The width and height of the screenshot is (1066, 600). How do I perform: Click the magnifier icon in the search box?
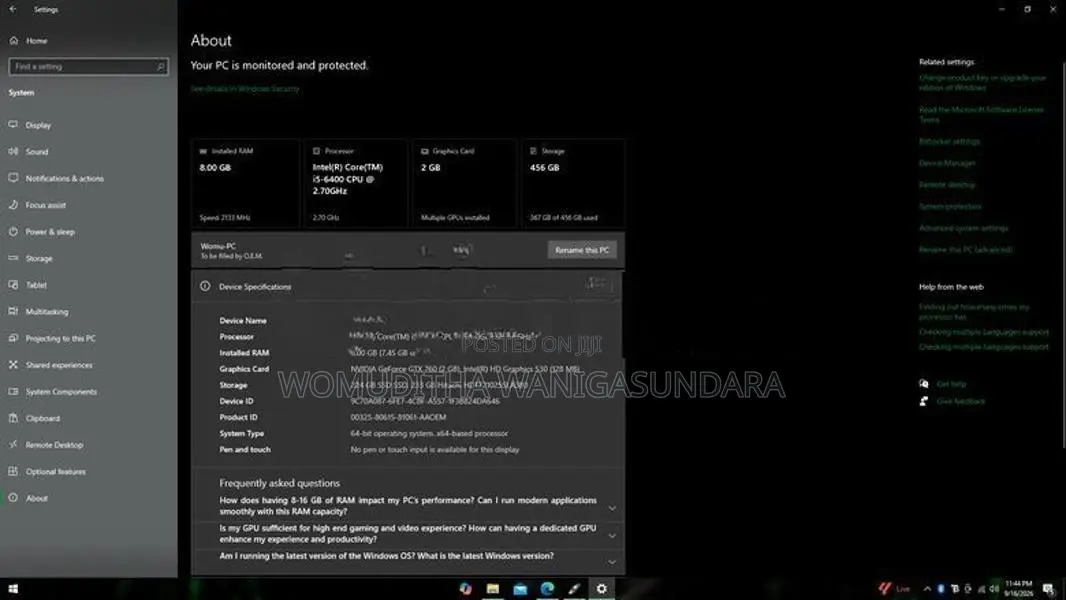tap(160, 67)
